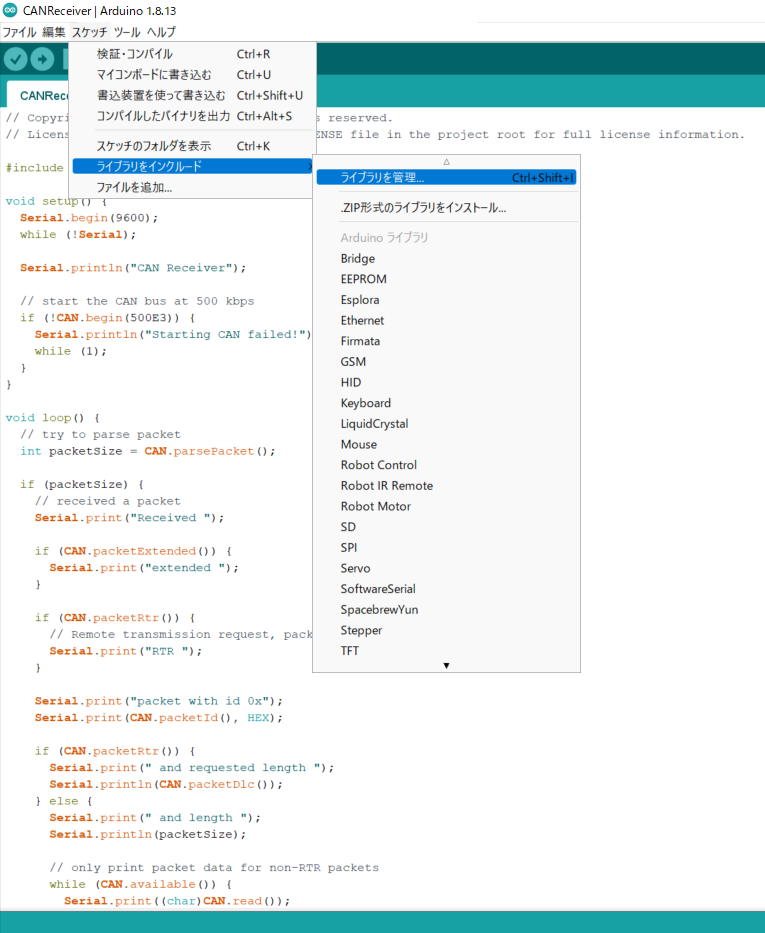Select マイコンボードに書き込む menu entry
This screenshot has height=933, width=765.
(193, 75)
